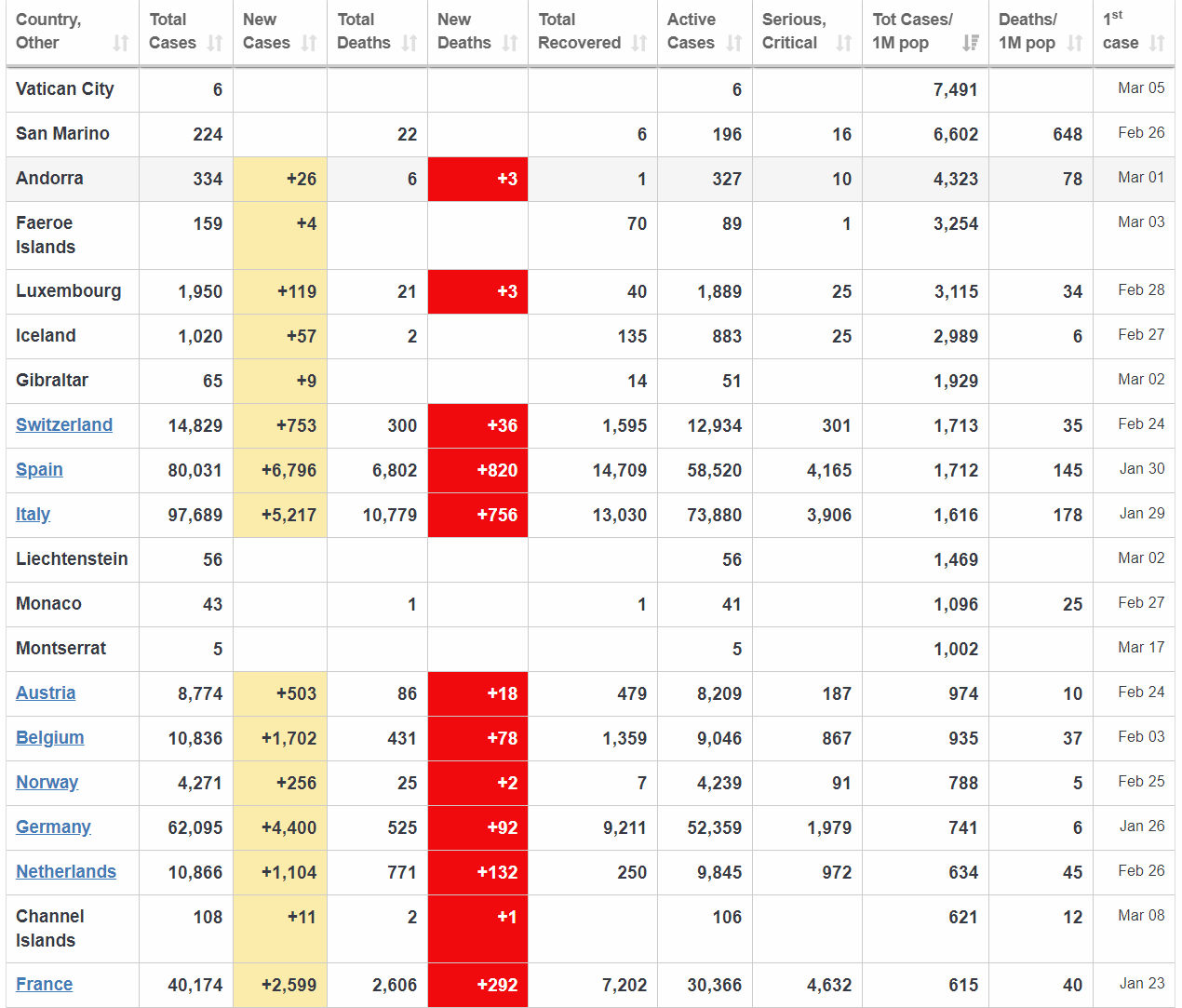
Task: Open the Norway country link
Action: (47, 783)
